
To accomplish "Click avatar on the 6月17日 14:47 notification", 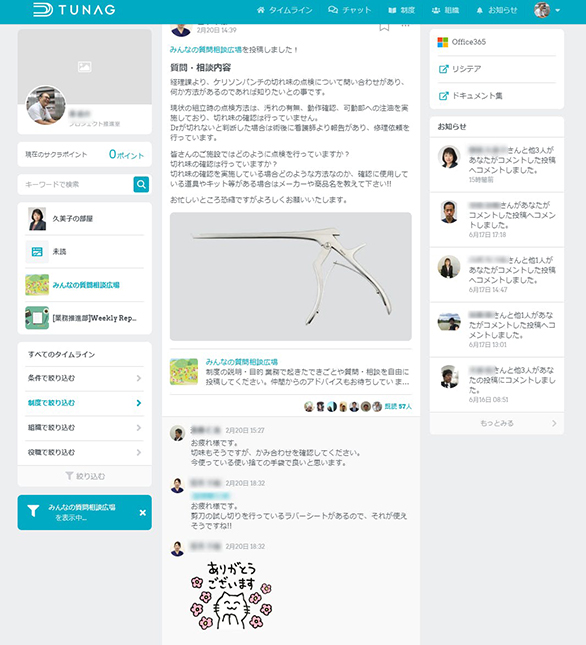I will tap(449, 267).
